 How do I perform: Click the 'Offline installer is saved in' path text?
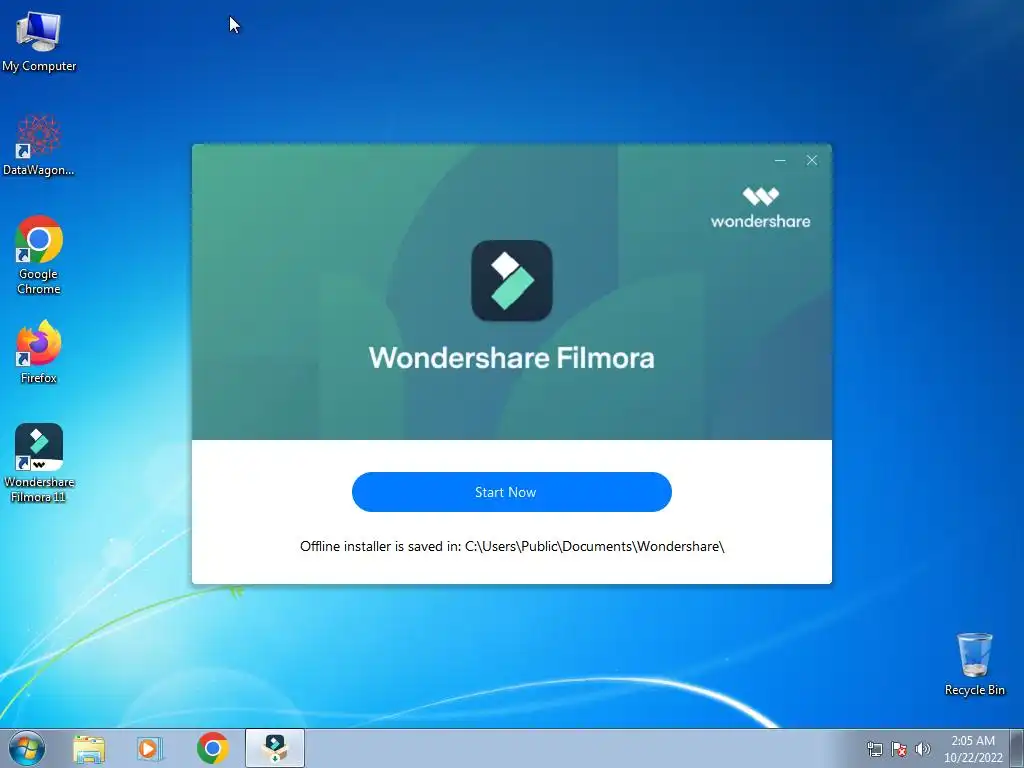pos(512,546)
